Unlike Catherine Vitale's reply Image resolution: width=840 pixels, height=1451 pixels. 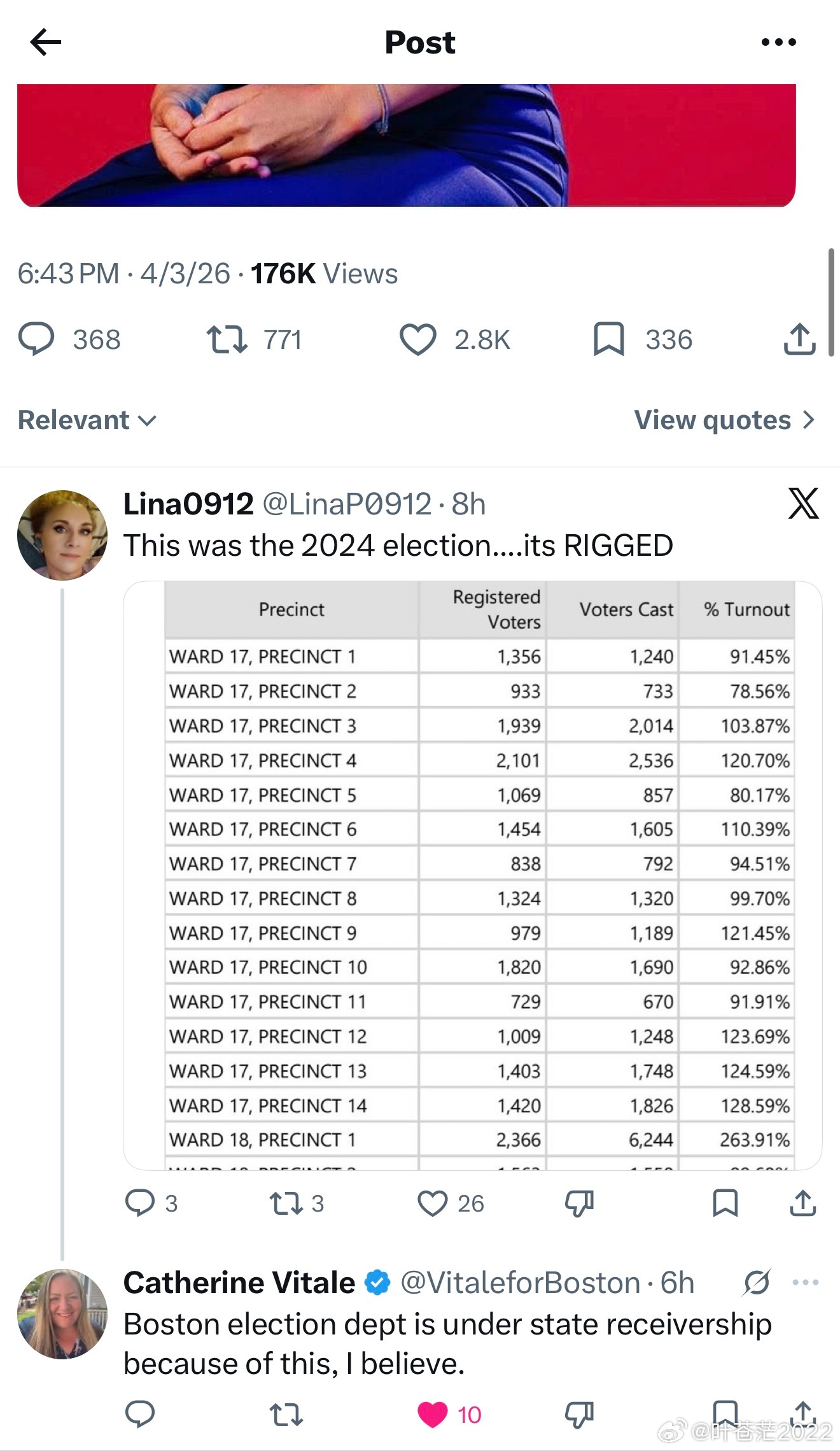coord(433,1415)
